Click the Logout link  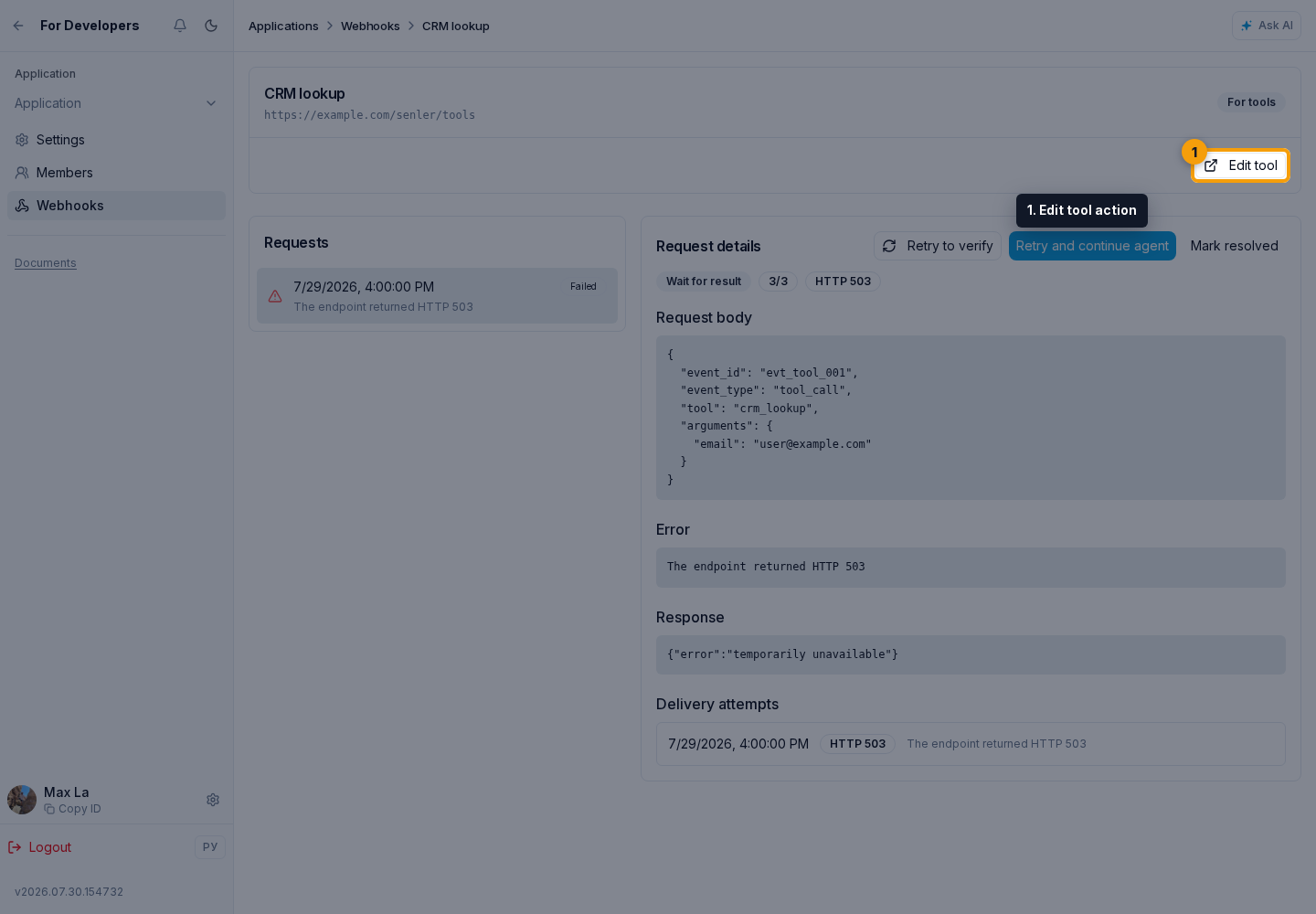coord(39,847)
